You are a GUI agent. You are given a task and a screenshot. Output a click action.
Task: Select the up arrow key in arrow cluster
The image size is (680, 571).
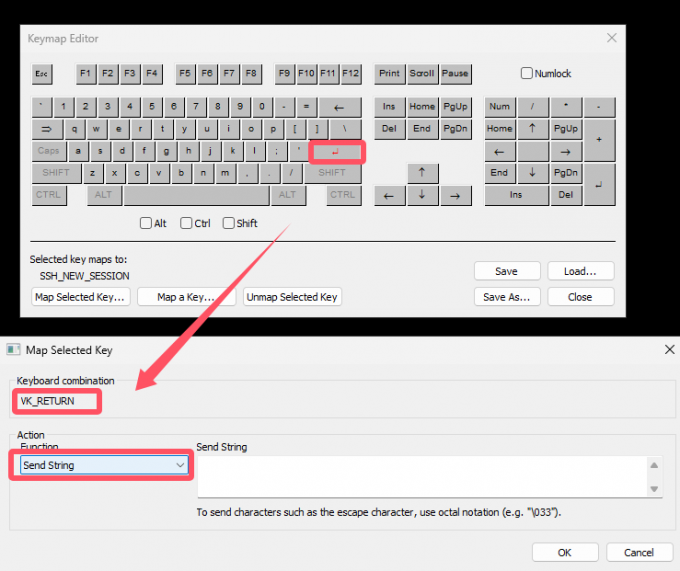pos(422,173)
